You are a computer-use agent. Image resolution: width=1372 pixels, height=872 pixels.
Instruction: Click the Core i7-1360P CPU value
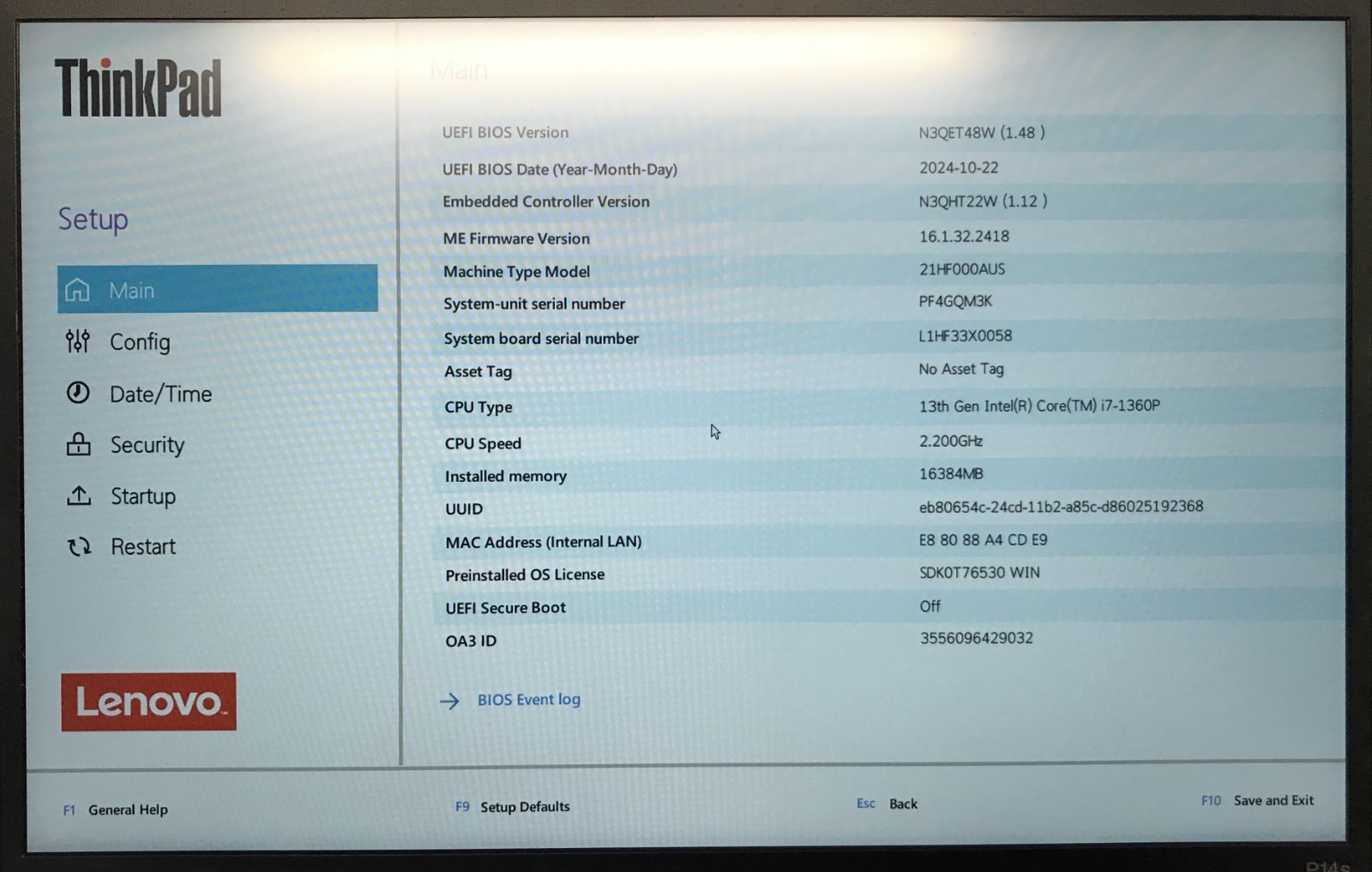[1039, 406]
